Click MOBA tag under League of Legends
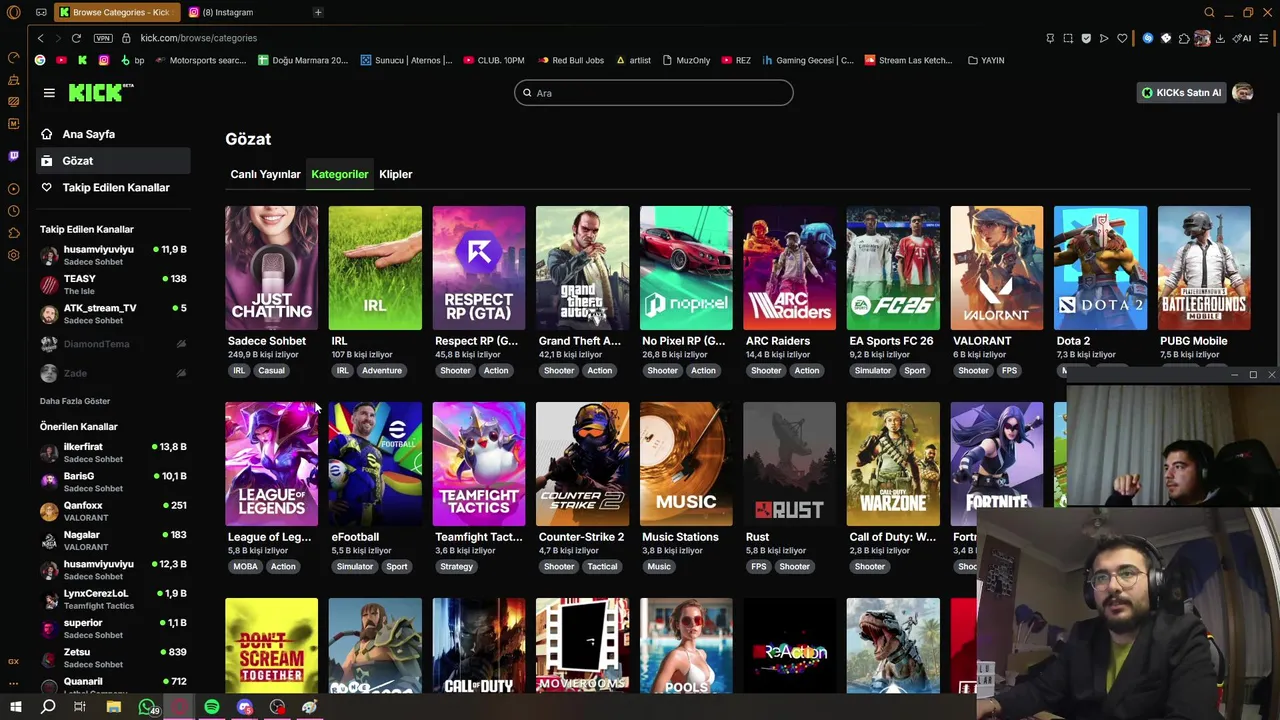Screen dimensions: 1280x720 coord(245,566)
